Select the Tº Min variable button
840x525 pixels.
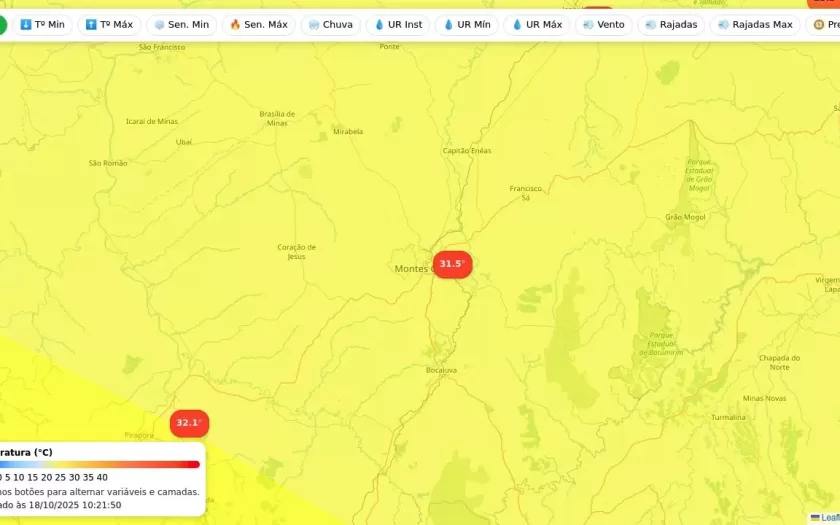(x=42, y=25)
